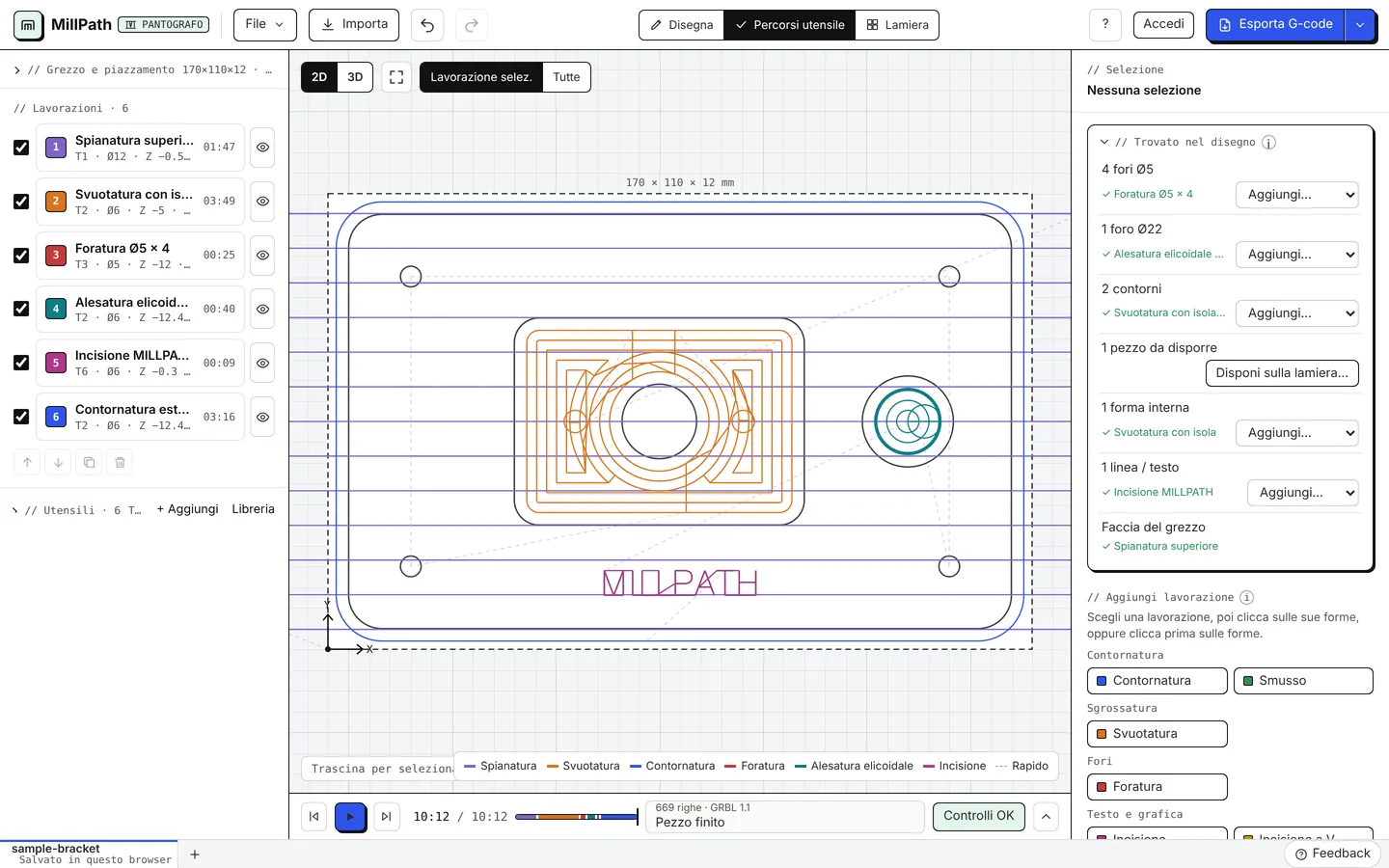The width and height of the screenshot is (1389, 868).
Task: Hide Svuotatura con isola toolpath via eye
Action: (262, 202)
